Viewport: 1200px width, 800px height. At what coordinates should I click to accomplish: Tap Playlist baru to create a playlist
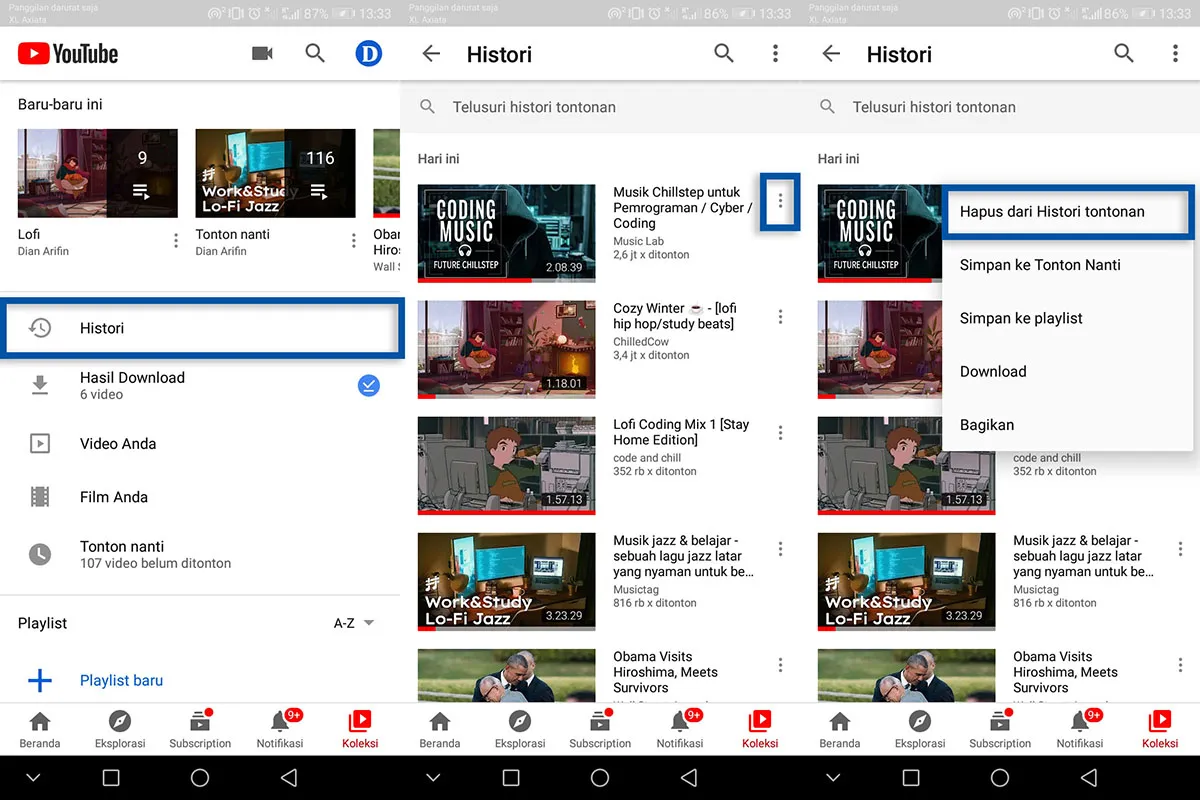pos(121,680)
